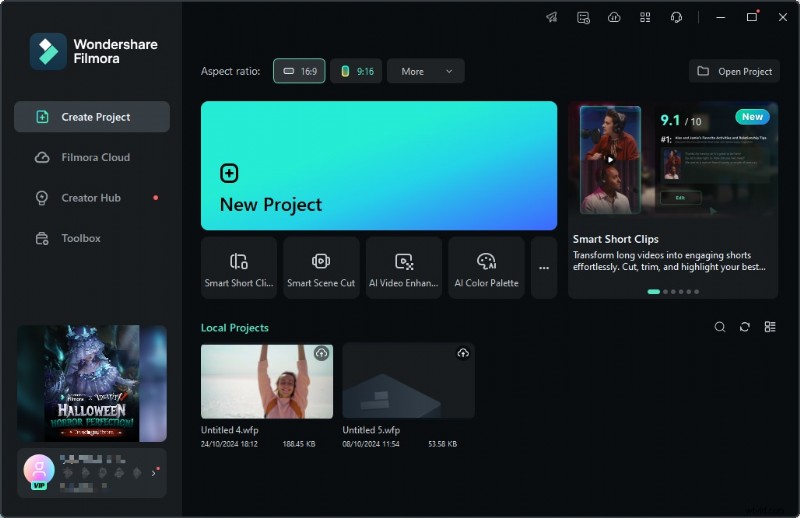Open the cloud download icon in title bar
The width and height of the screenshot is (800, 518).
point(614,17)
